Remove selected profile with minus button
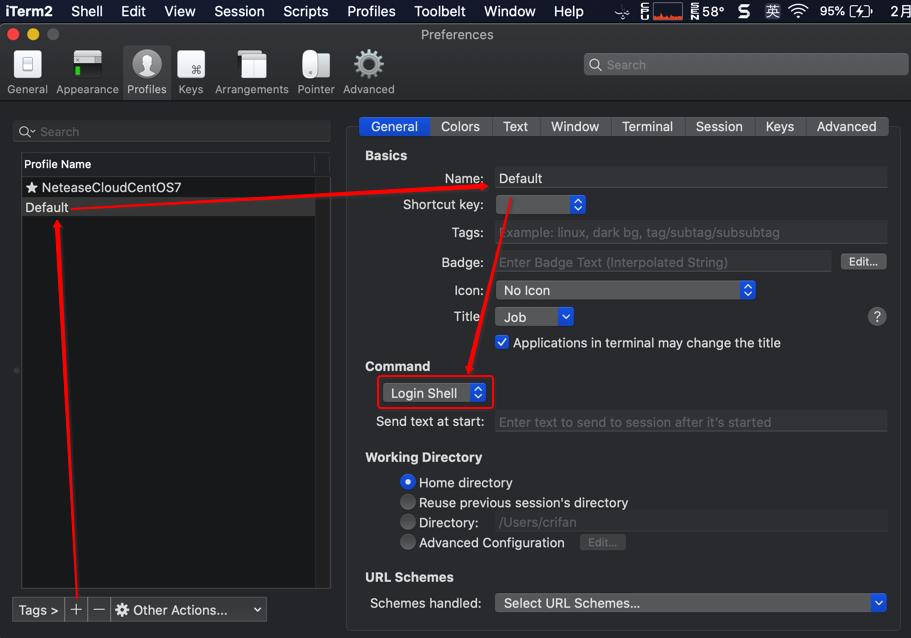 [99, 610]
